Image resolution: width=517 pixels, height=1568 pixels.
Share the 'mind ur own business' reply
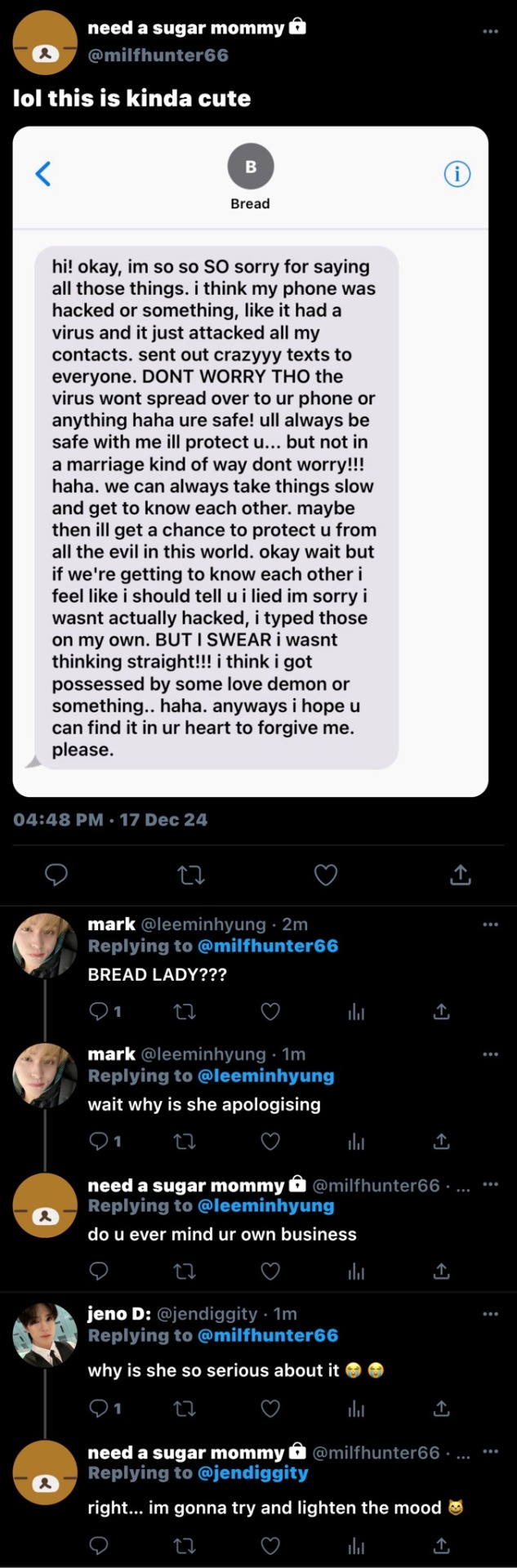(x=441, y=1271)
